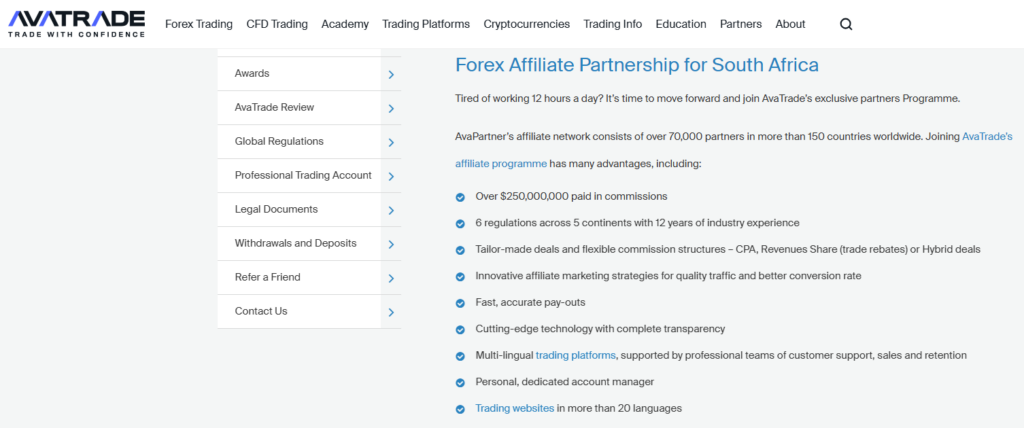Click the 'Innovative affiliate marketing strategies' text
1024x428 pixels.
tap(668, 276)
